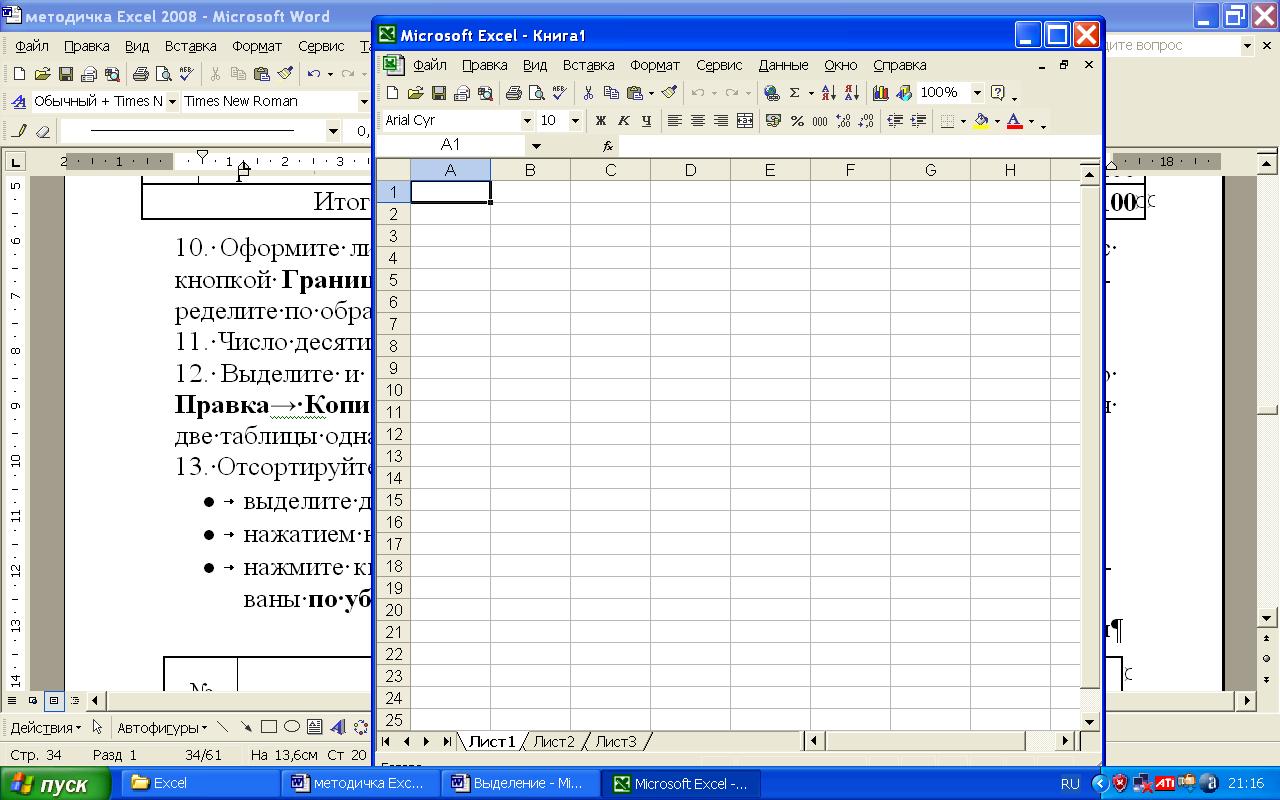Save the Excel workbook with floppy icon

pyautogui.click(x=438, y=93)
